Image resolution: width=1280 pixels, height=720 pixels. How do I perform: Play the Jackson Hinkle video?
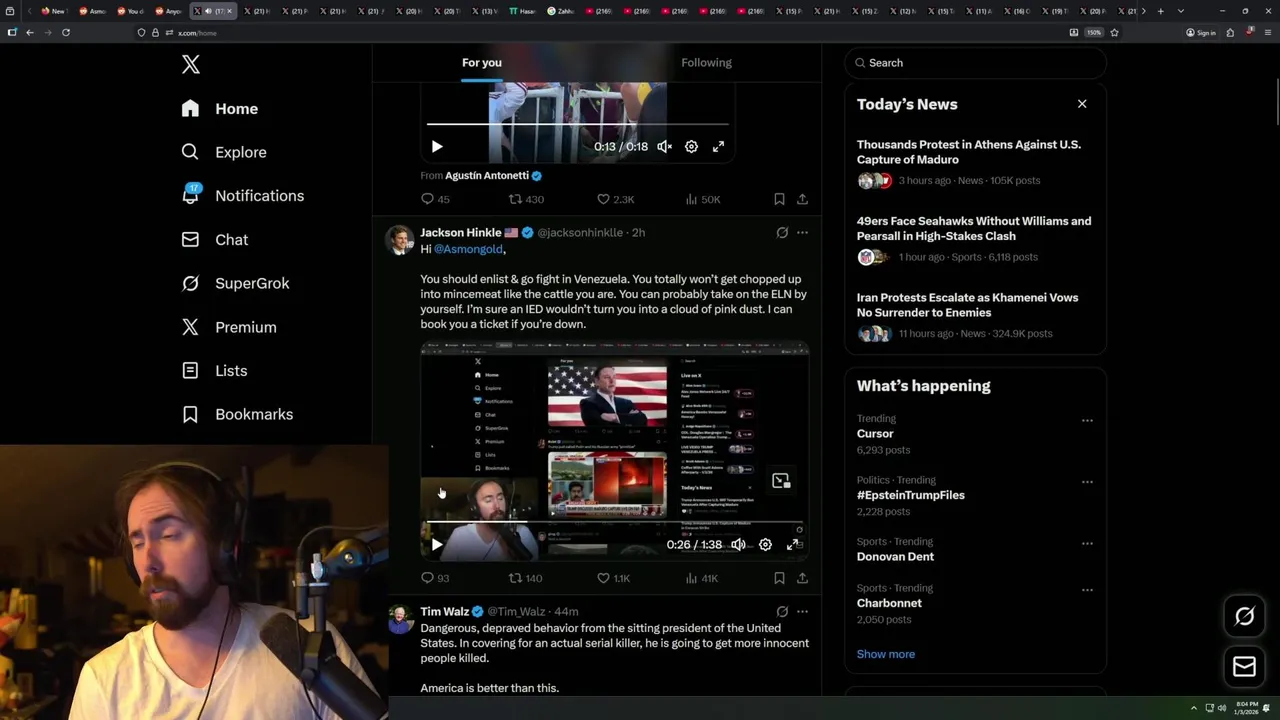click(x=437, y=545)
